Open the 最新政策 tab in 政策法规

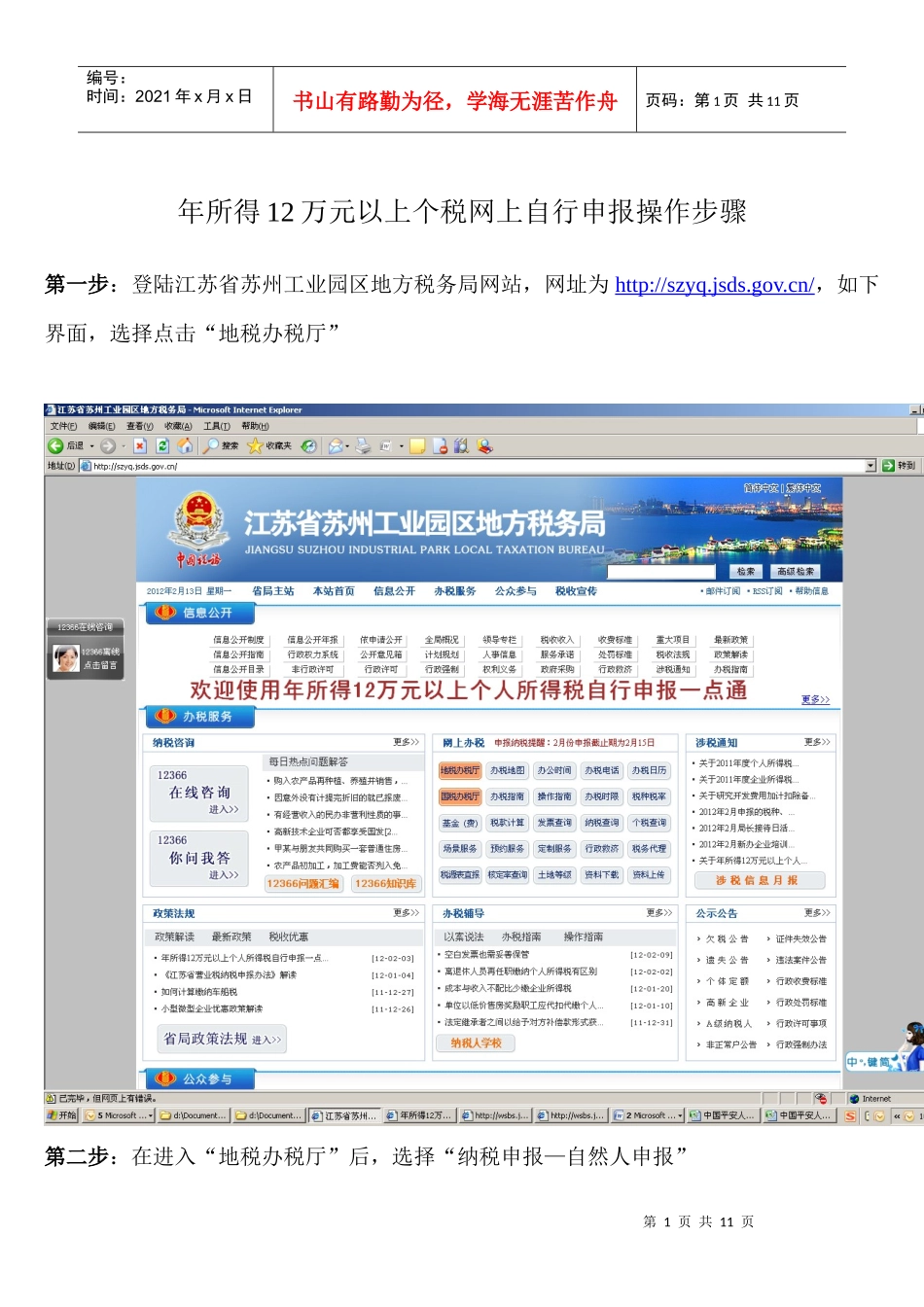coord(231,936)
